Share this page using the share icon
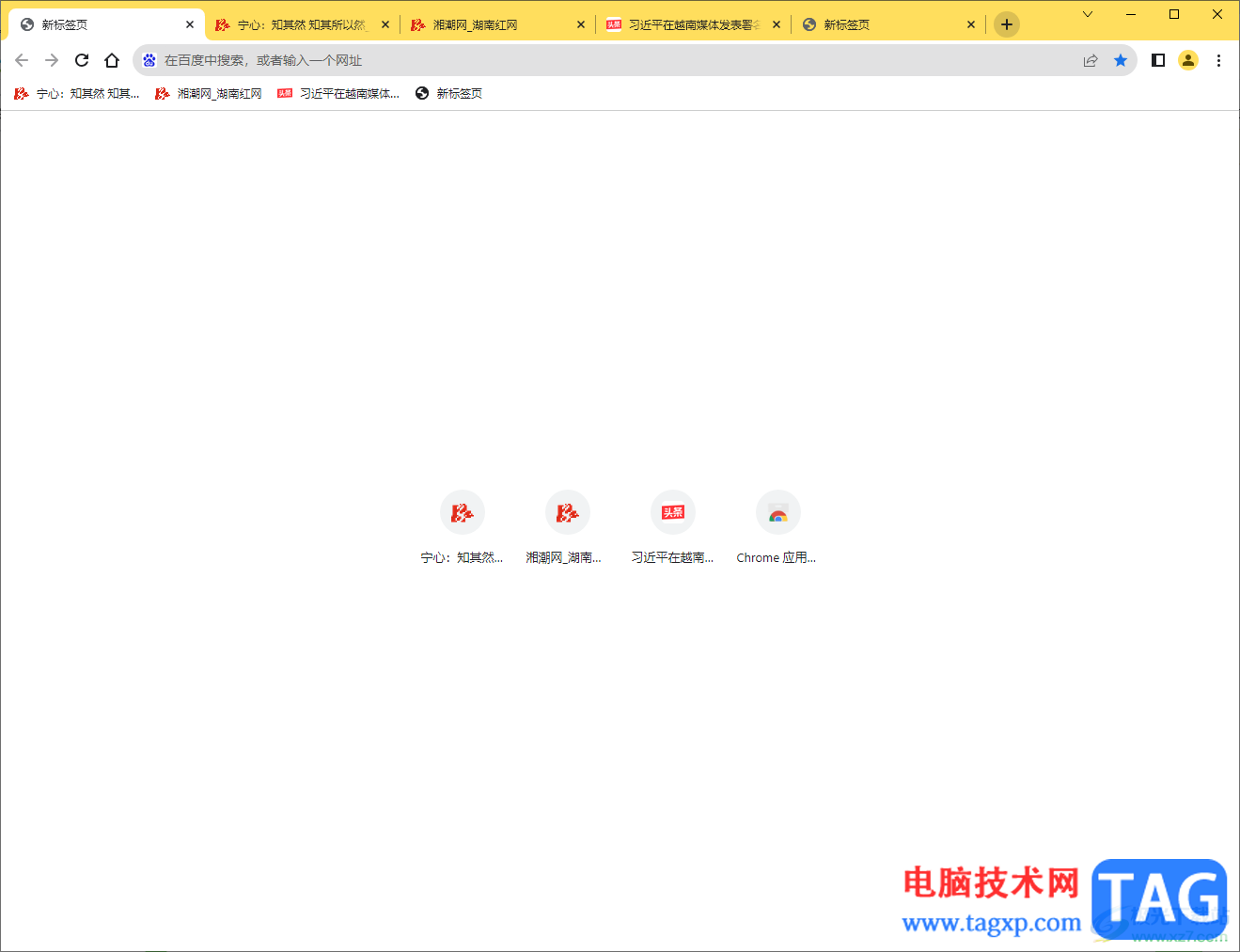 1091,60
